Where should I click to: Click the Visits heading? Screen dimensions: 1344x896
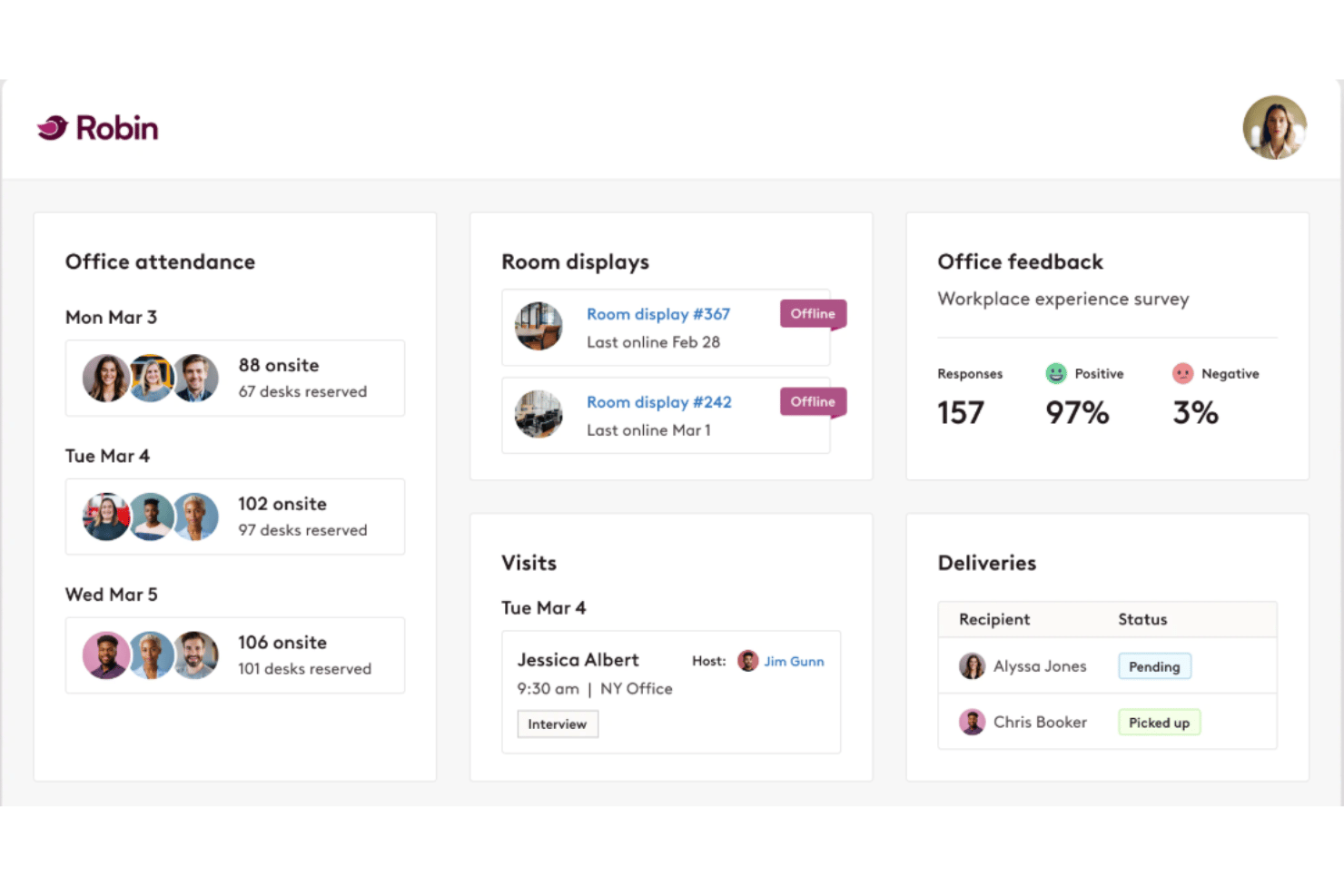[529, 563]
